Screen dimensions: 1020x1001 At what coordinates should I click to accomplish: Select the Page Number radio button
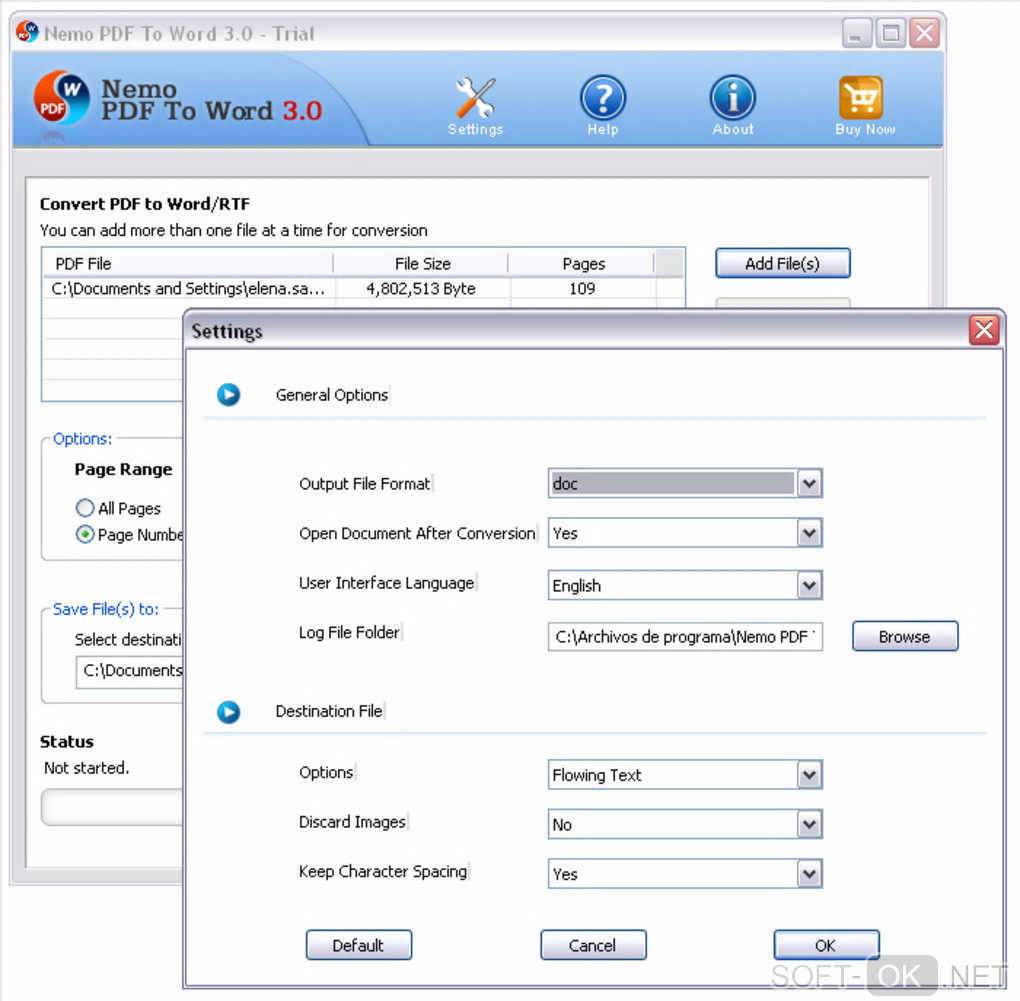[x=85, y=535]
